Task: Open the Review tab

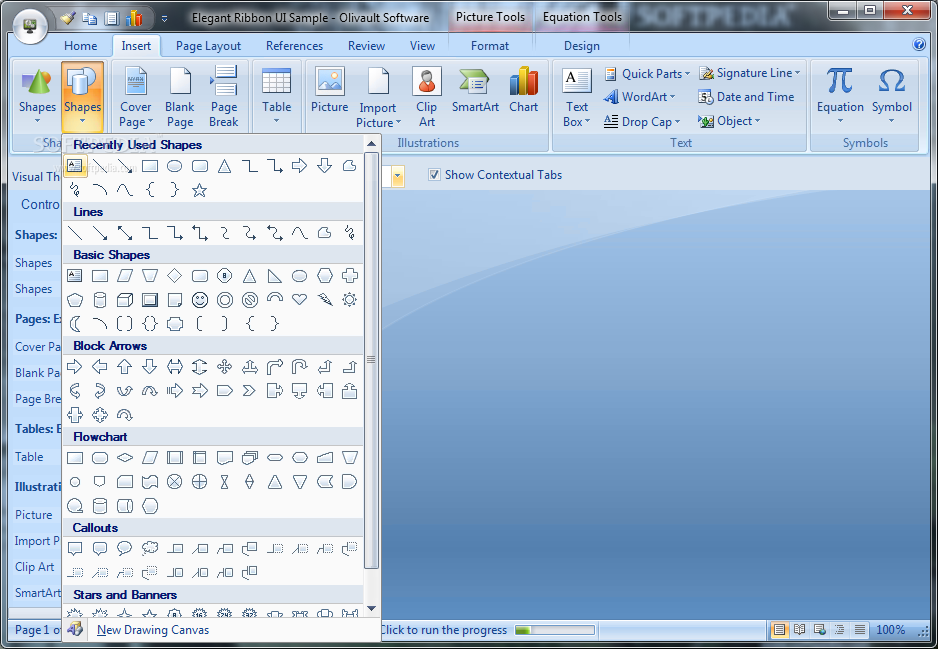Action: [x=366, y=45]
